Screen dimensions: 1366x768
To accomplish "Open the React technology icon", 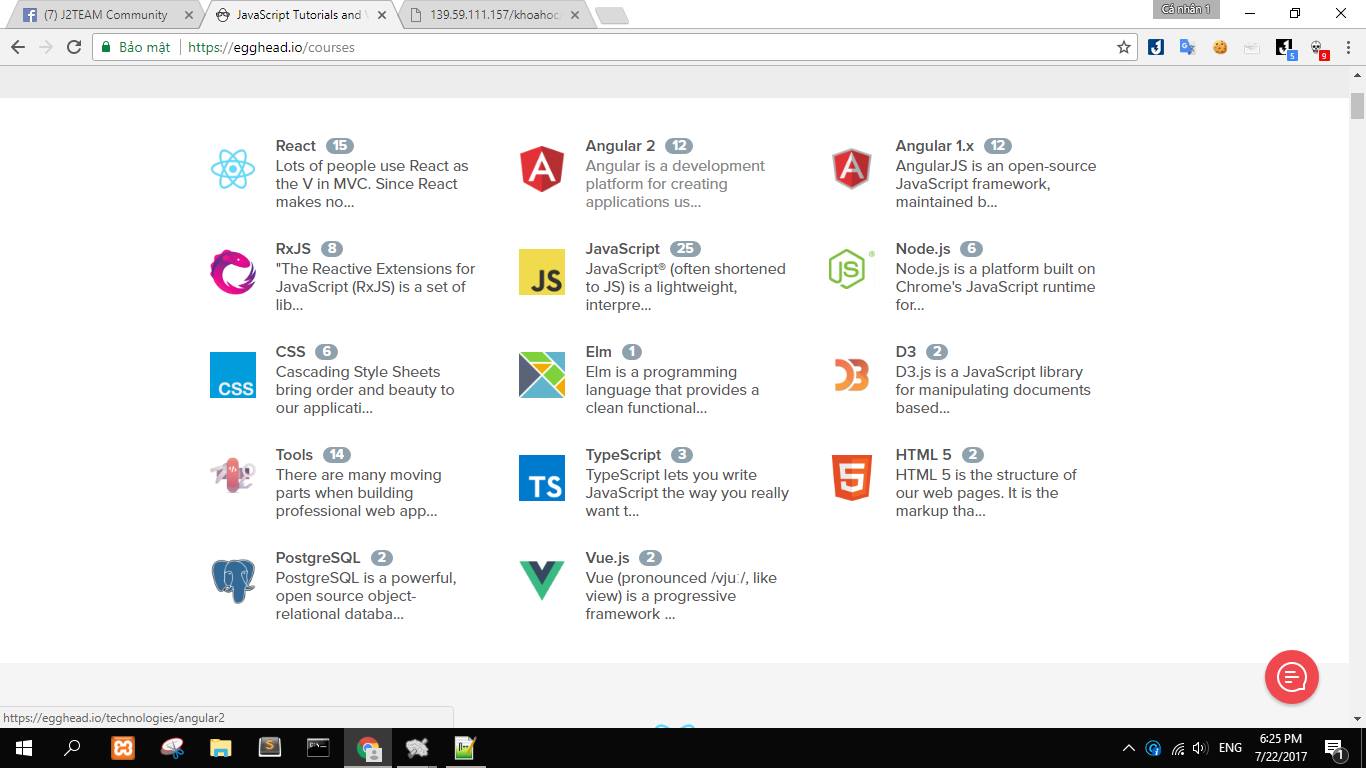I will (x=233, y=169).
